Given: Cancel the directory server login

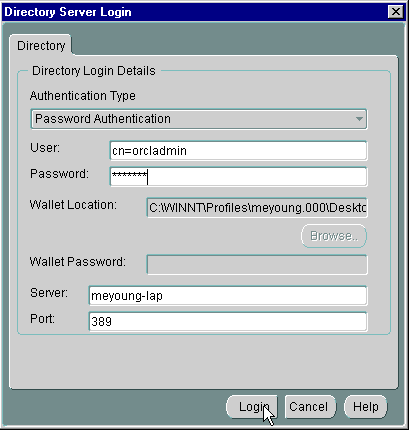Looking at the screenshot, I should coord(309,407).
